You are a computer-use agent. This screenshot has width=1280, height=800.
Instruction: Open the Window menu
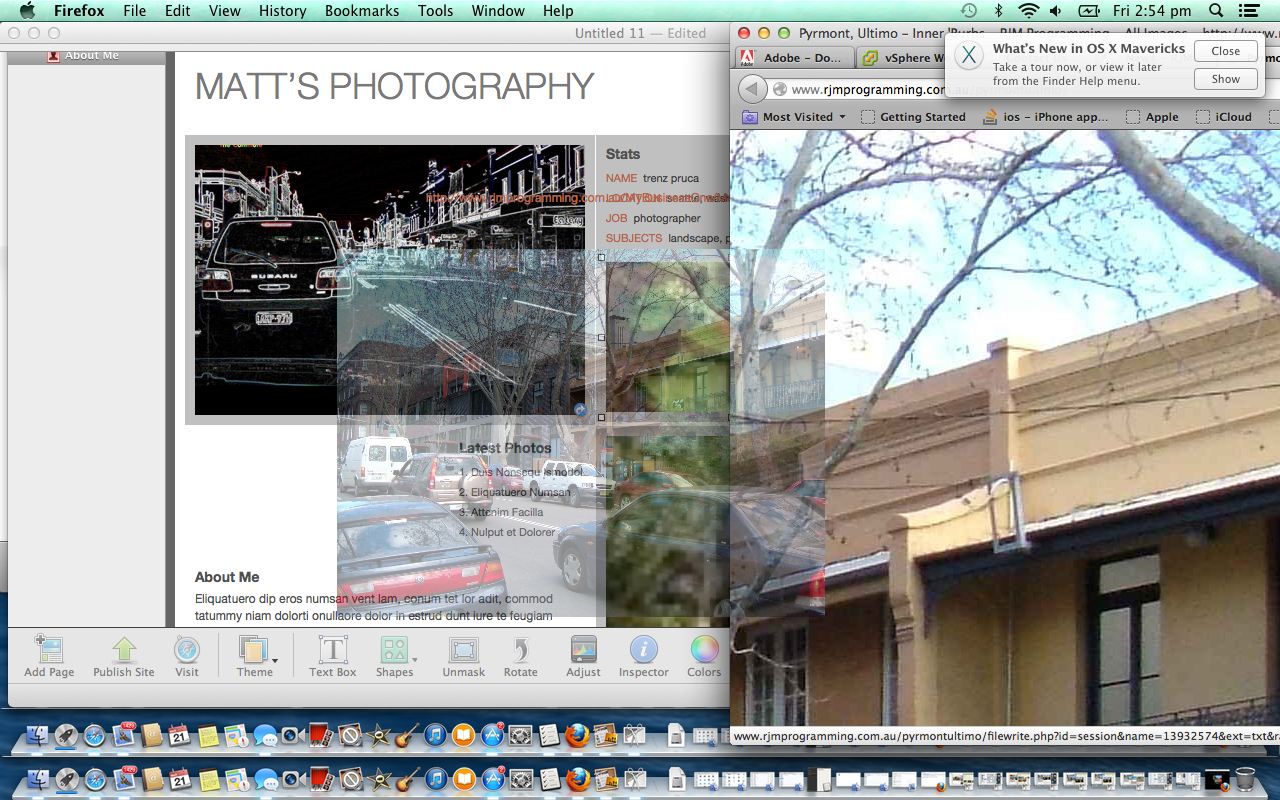click(497, 11)
